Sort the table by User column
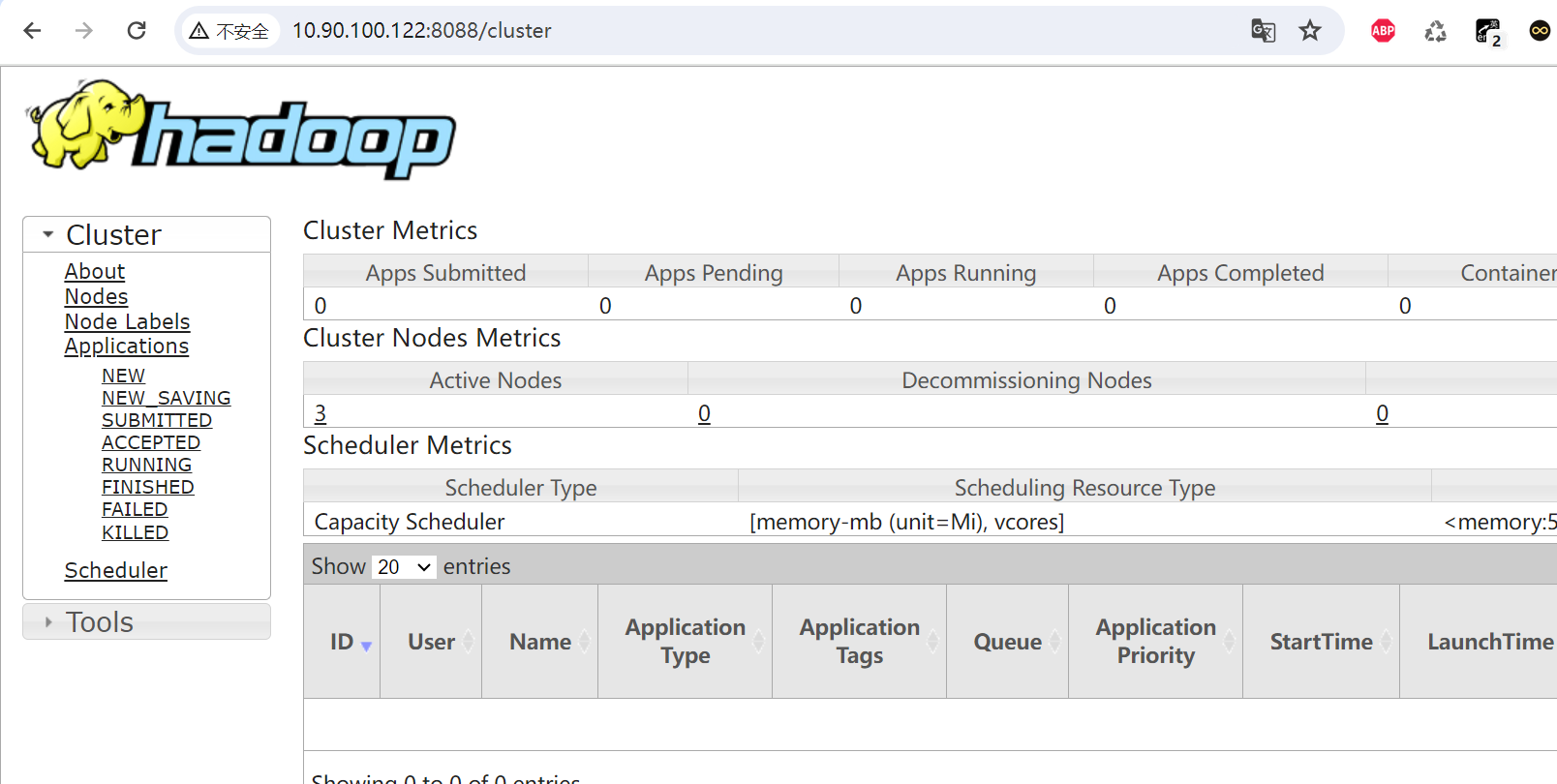The image size is (1557, 784). click(431, 642)
